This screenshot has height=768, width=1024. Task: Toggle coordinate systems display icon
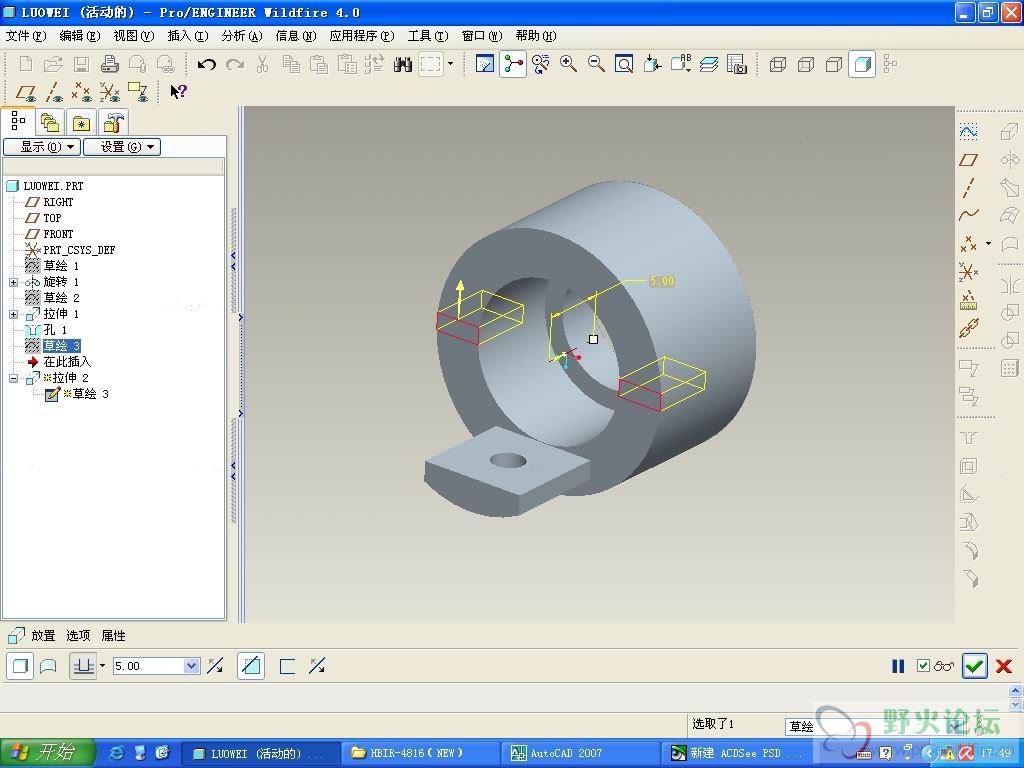(x=110, y=92)
